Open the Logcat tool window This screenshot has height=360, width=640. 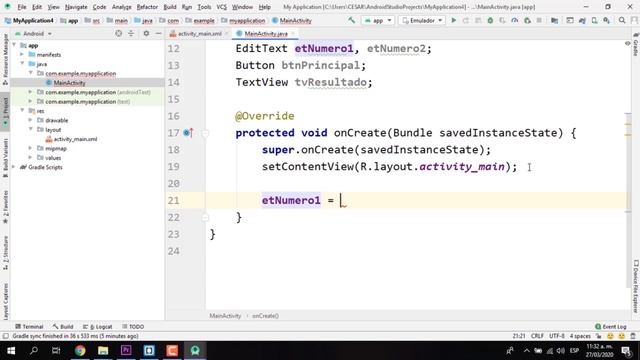pos(98,327)
